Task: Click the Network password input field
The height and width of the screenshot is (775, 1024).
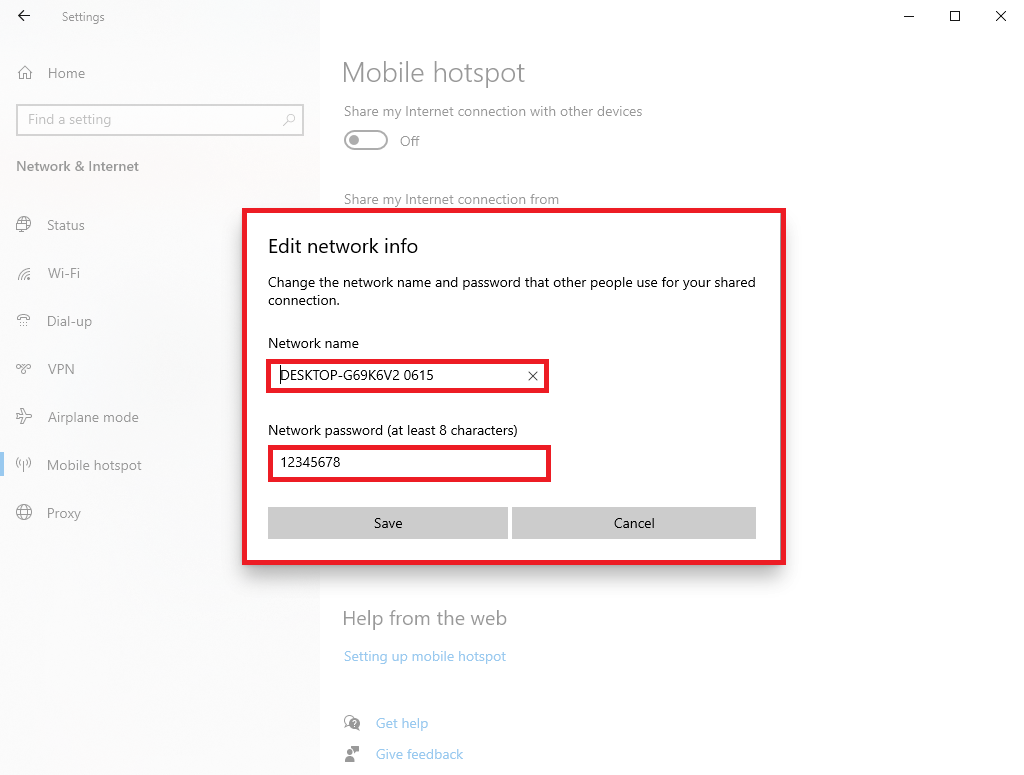Action: click(x=409, y=464)
